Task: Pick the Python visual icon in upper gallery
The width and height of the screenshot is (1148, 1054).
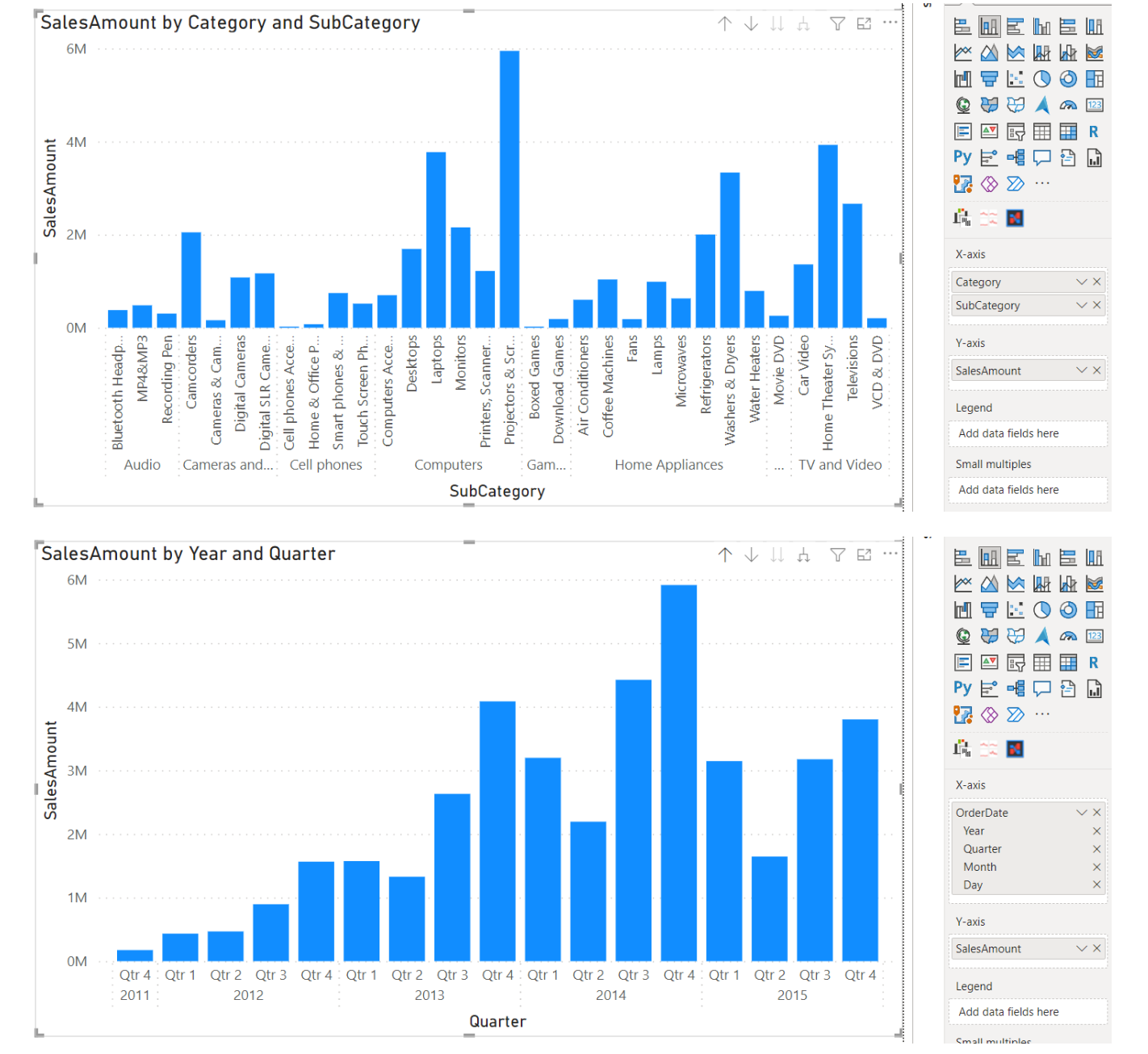Action: (x=962, y=157)
